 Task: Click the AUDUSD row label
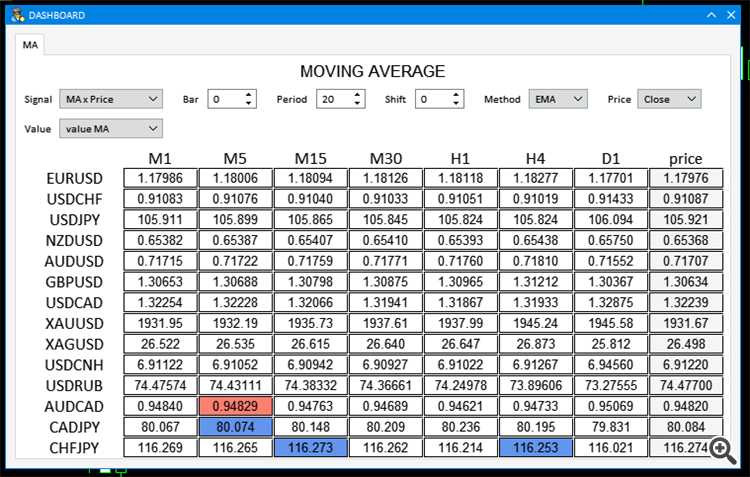click(74, 262)
